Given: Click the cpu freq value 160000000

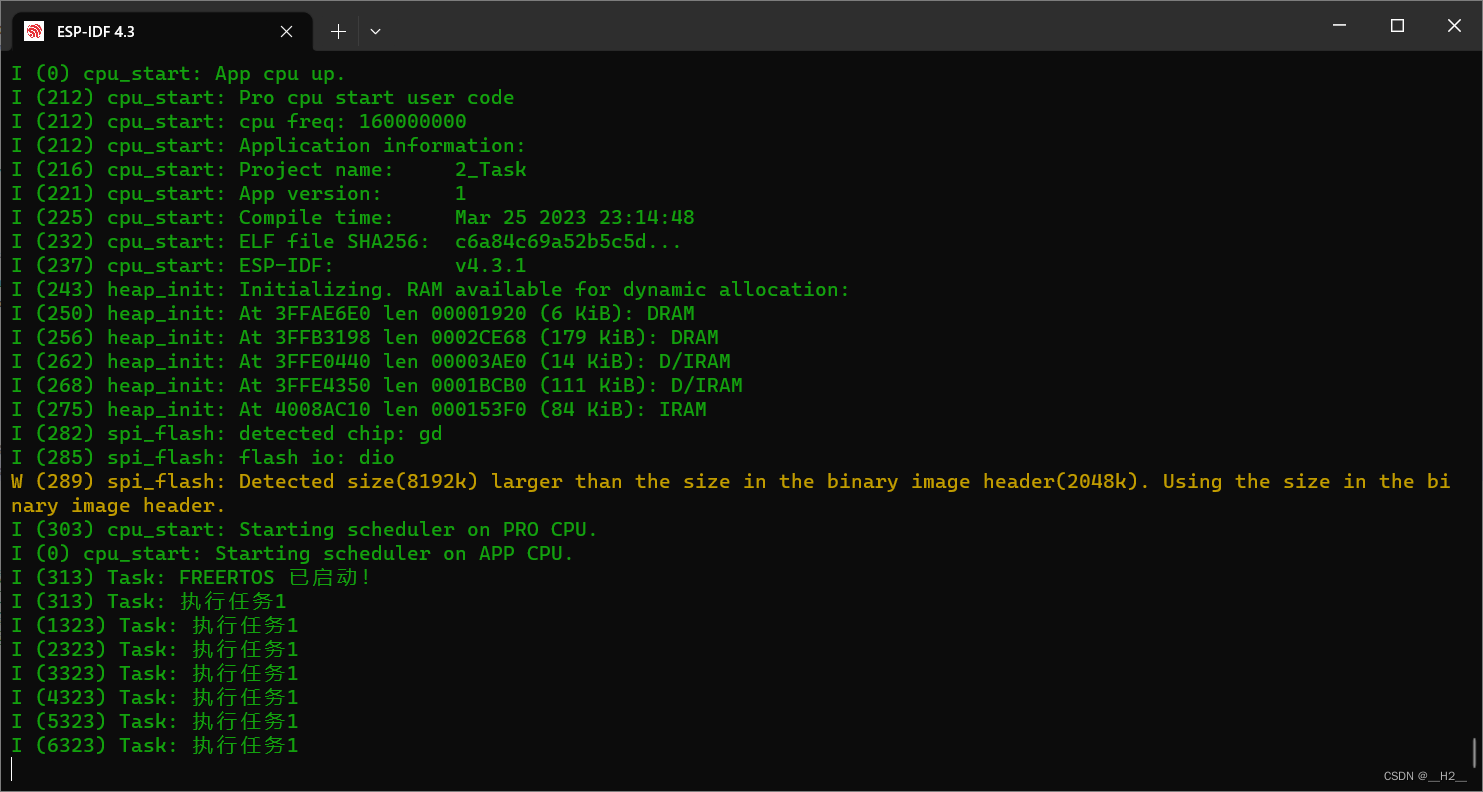Looking at the screenshot, I should pos(412,122).
